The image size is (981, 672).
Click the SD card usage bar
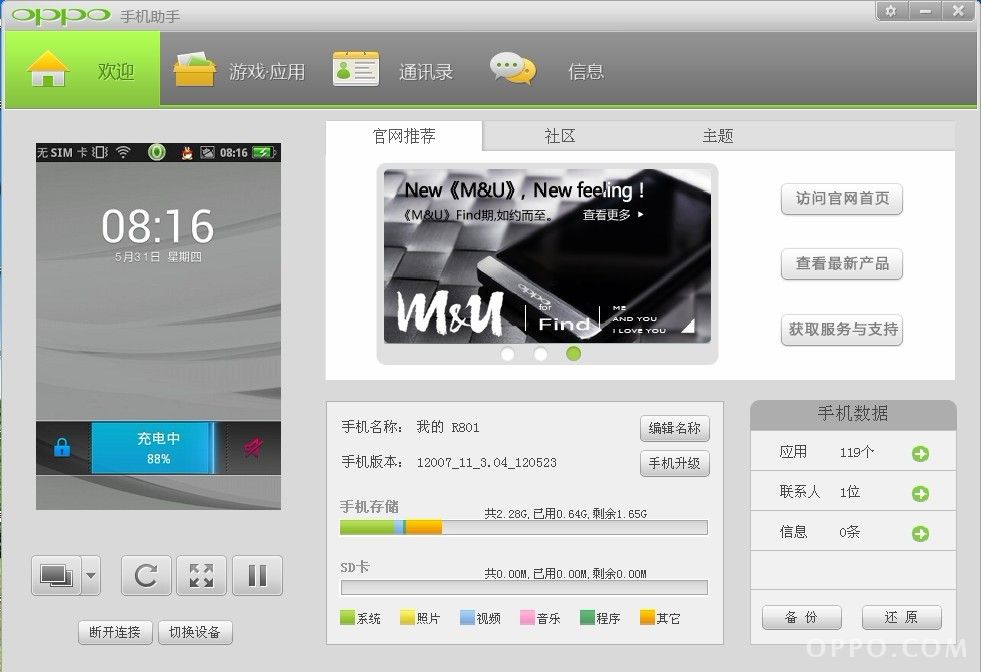click(x=524, y=588)
